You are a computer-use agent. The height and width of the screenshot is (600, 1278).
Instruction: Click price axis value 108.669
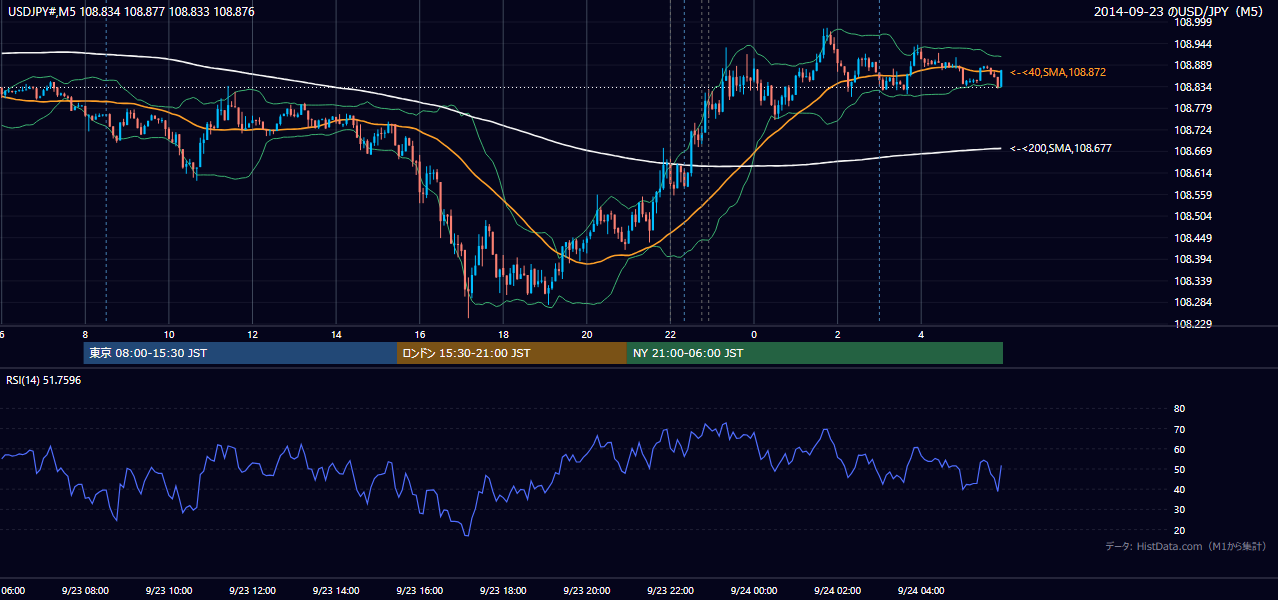1193,151
